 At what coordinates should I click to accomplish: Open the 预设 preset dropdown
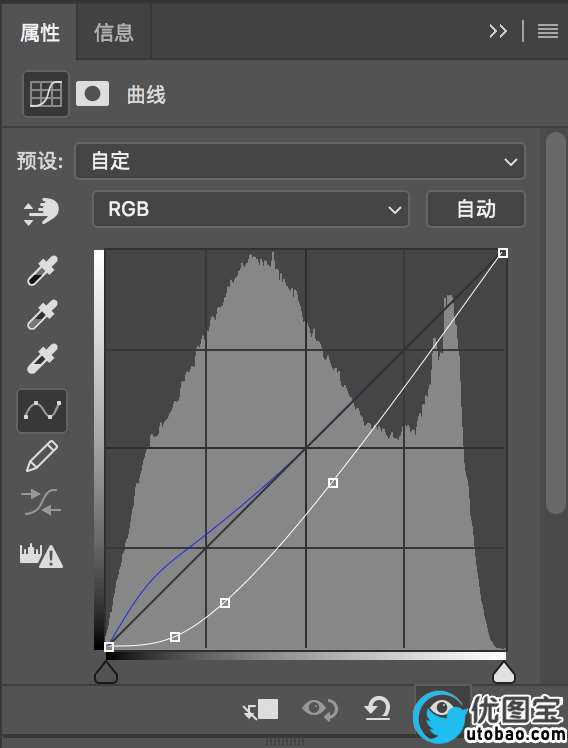click(x=300, y=161)
